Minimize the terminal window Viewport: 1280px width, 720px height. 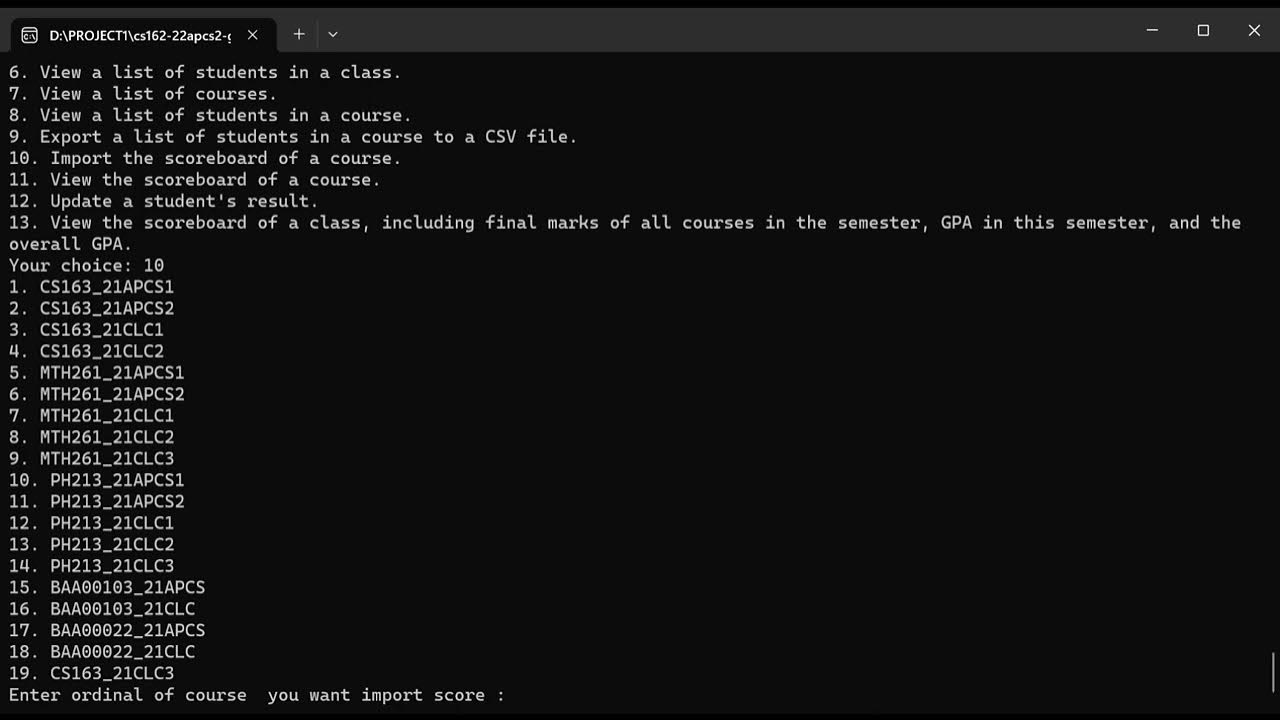coord(1152,31)
